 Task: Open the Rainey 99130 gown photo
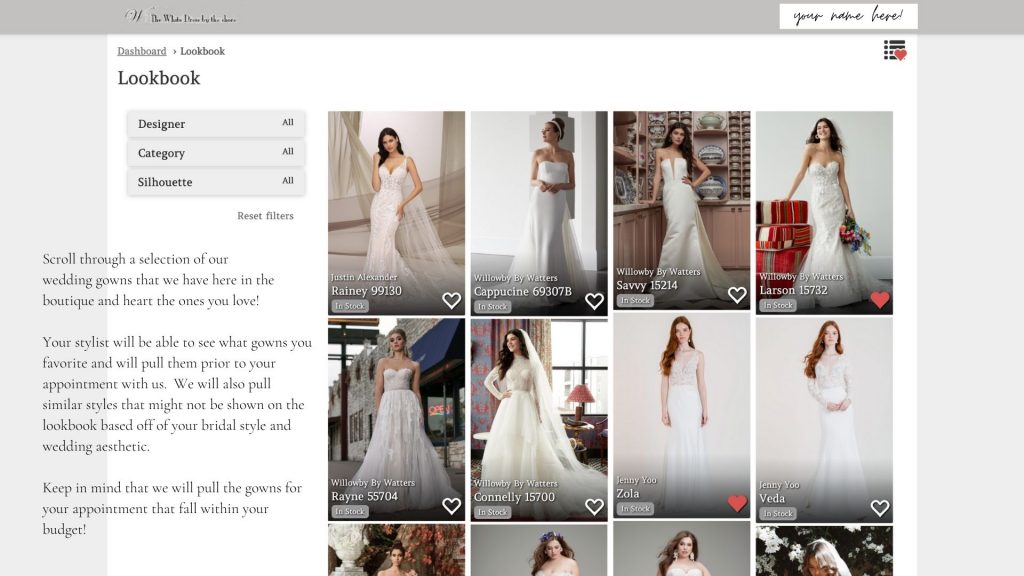click(x=396, y=190)
